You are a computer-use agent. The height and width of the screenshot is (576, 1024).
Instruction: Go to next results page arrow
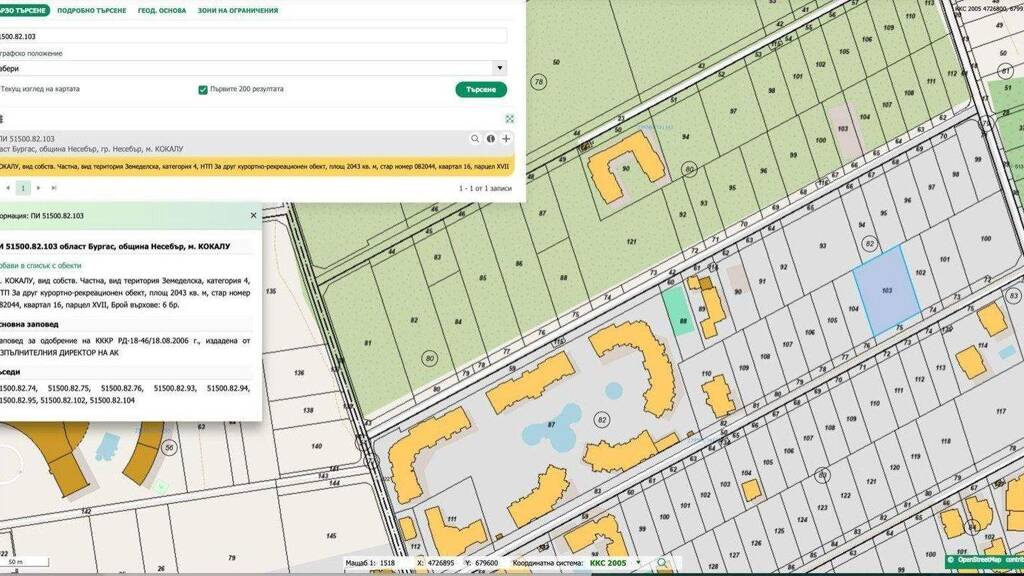pos(39,187)
